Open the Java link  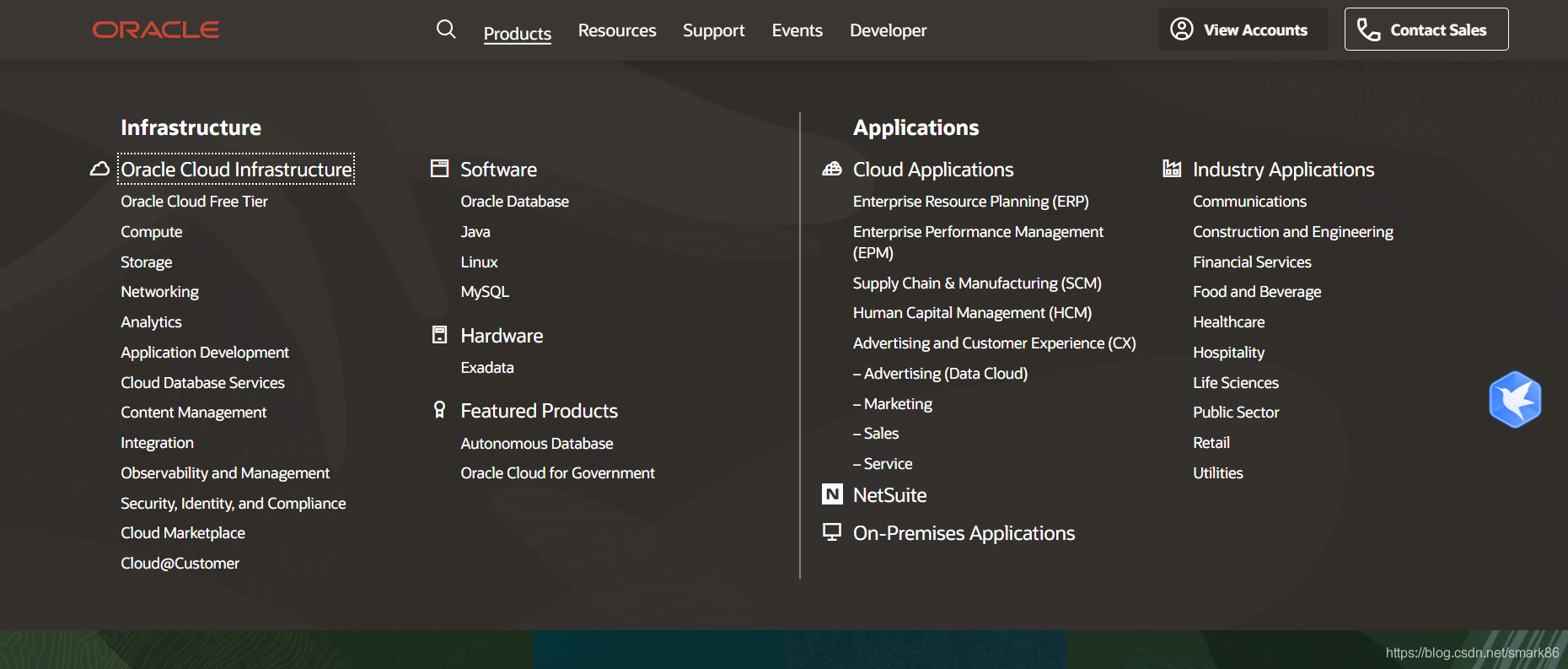[x=475, y=232]
